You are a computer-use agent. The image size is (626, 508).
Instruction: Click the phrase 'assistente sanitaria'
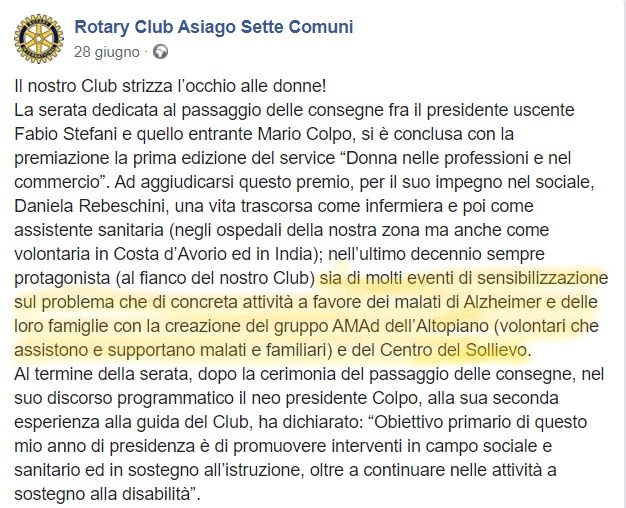click(89, 230)
